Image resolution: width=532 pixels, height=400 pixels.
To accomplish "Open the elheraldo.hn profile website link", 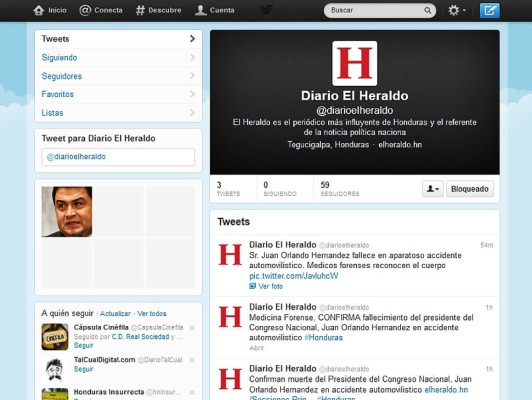I will pos(400,145).
